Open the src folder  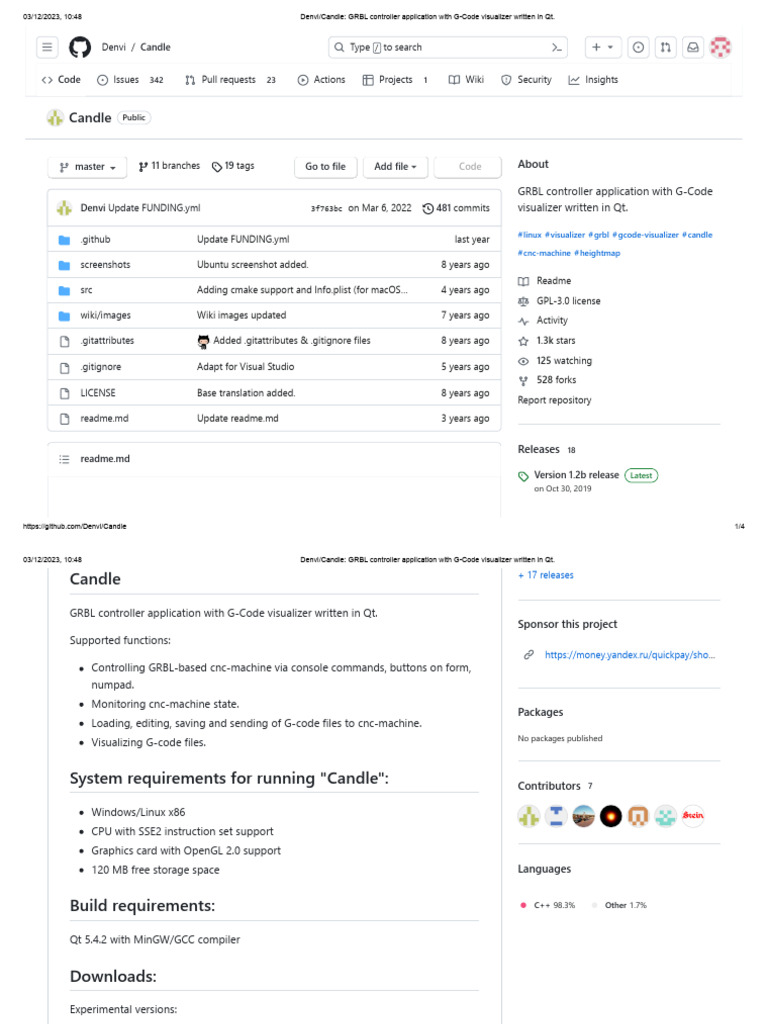[87, 290]
